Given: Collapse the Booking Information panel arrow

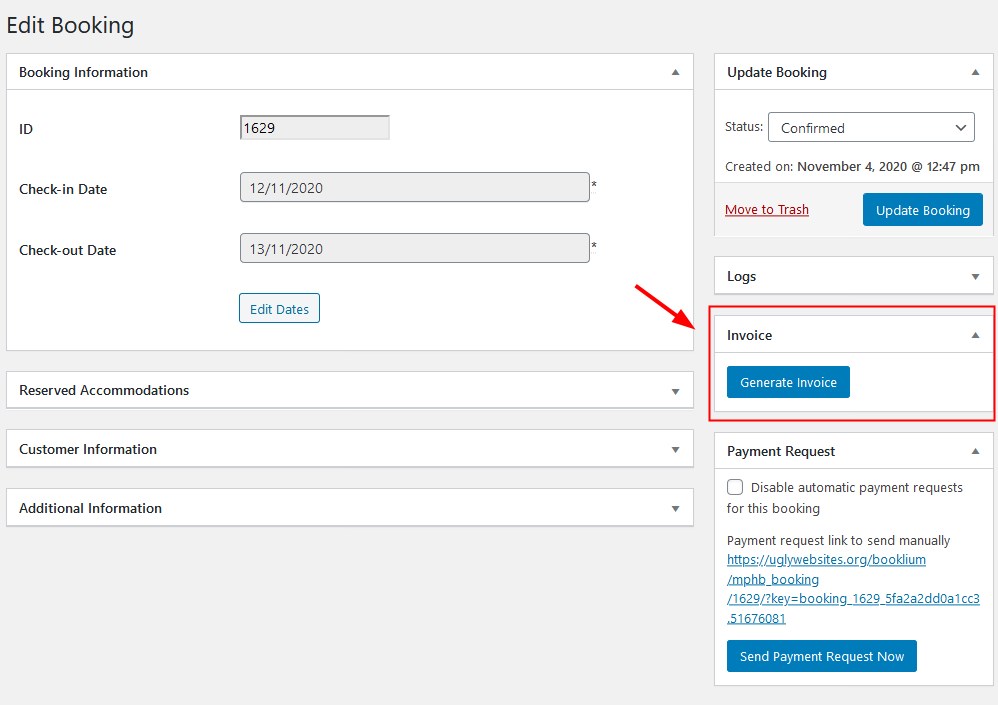Looking at the screenshot, I should click(x=675, y=73).
